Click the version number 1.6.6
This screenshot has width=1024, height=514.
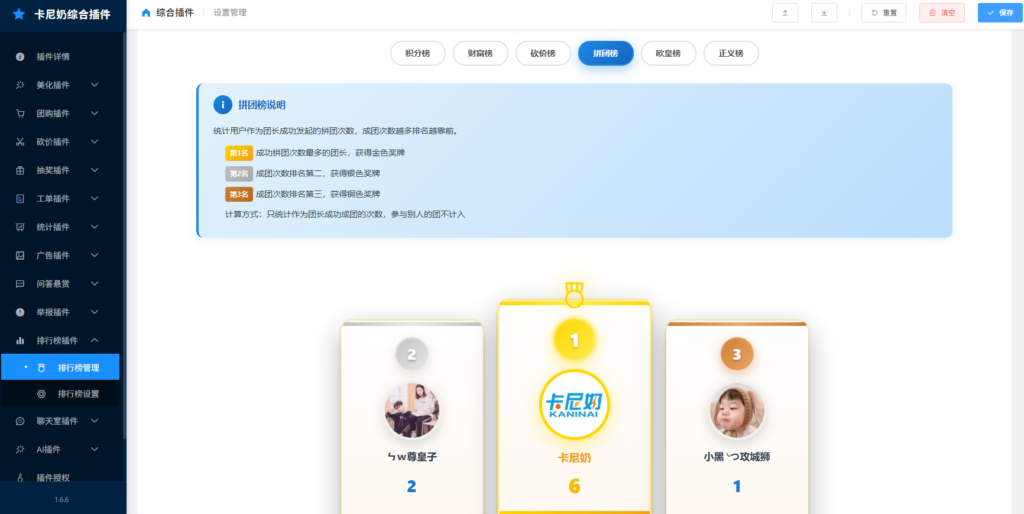pyautogui.click(x=62, y=500)
